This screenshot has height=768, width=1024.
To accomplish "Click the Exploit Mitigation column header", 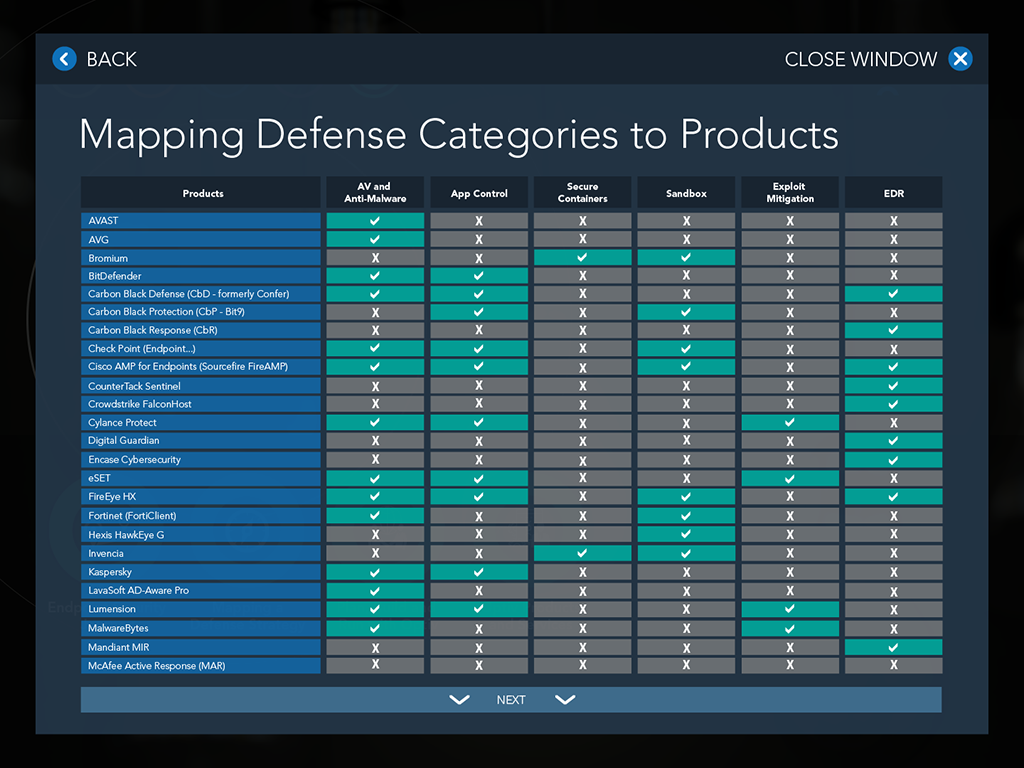I will (790, 193).
